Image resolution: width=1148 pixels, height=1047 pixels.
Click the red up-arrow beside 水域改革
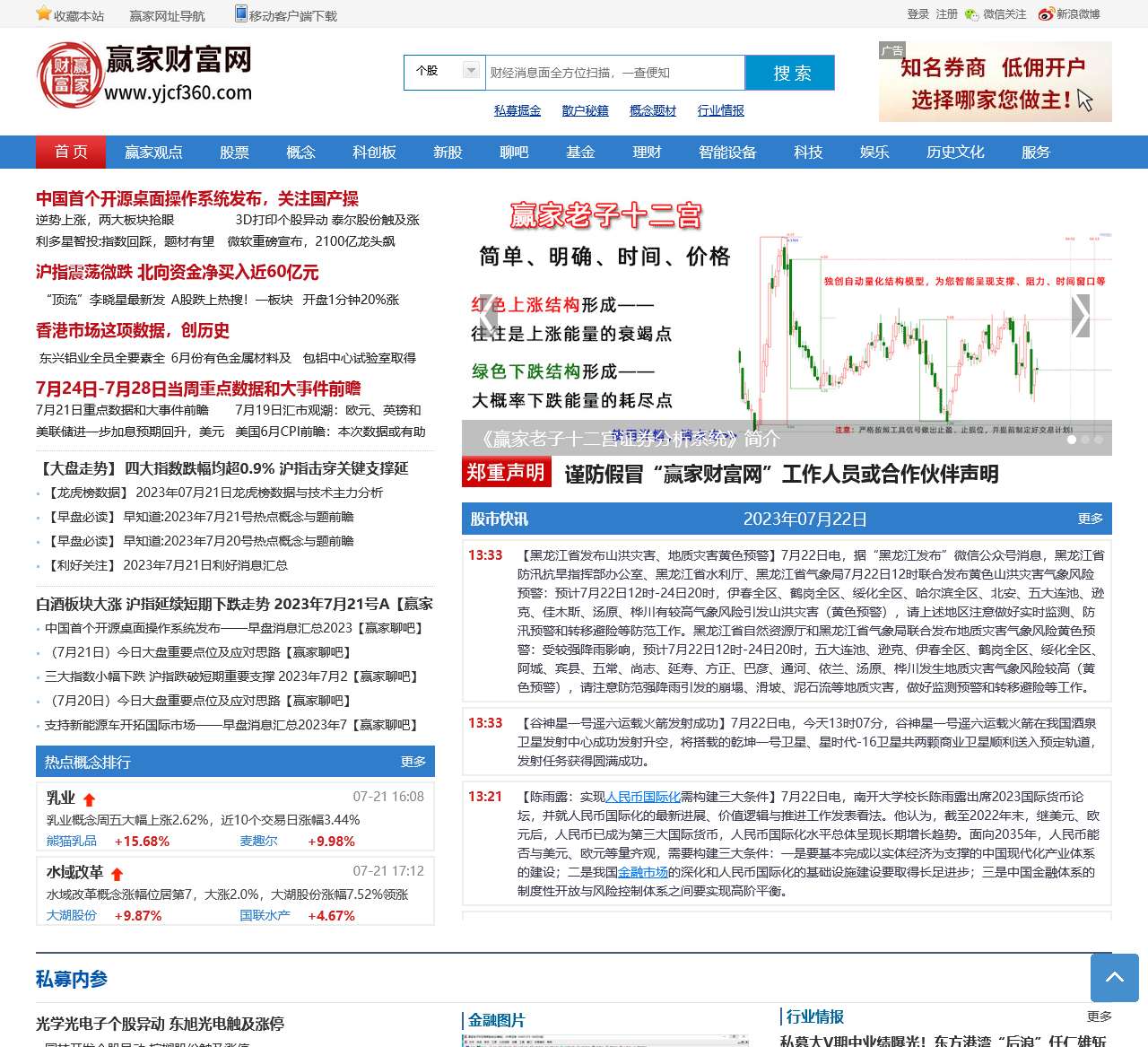[x=119, y=873]
